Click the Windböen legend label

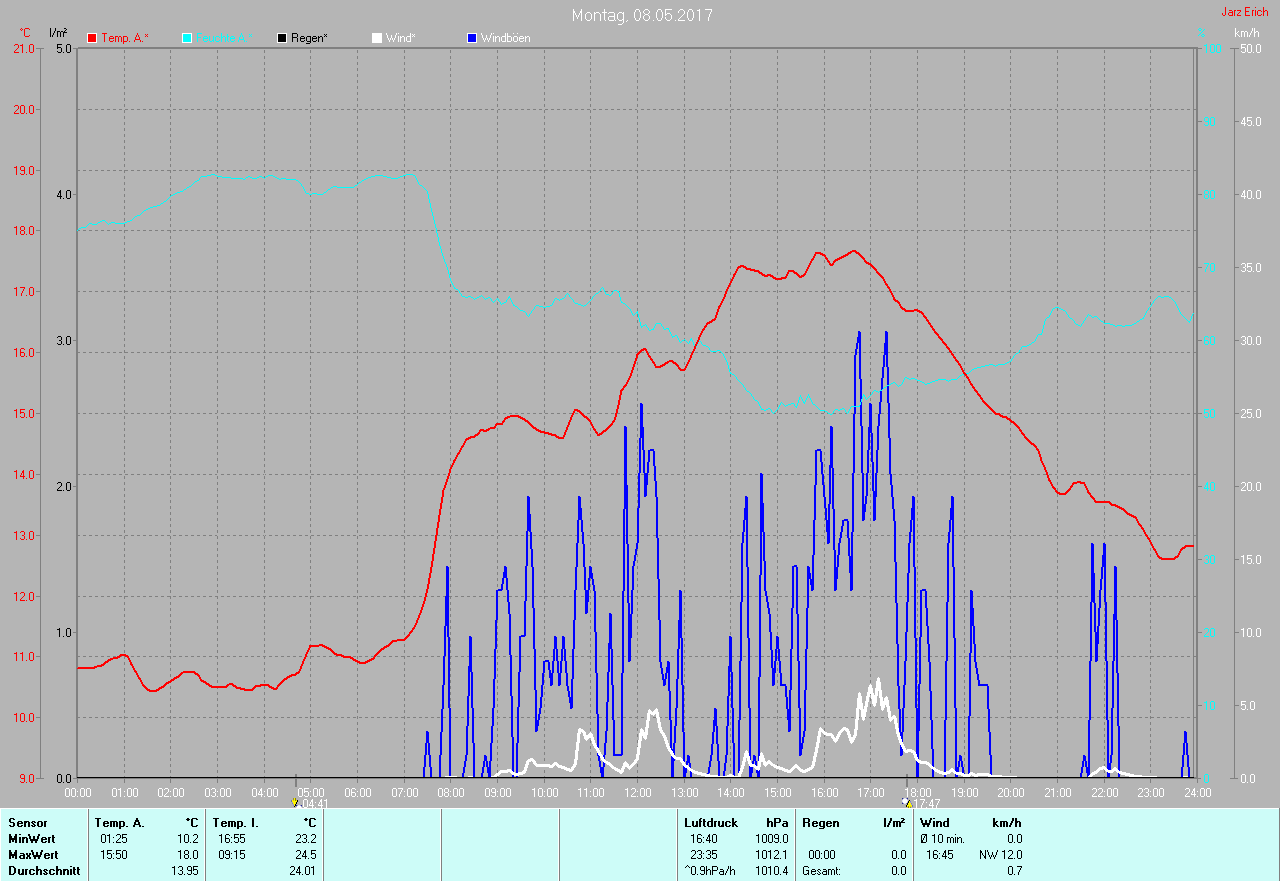click(x=505, y=38)
